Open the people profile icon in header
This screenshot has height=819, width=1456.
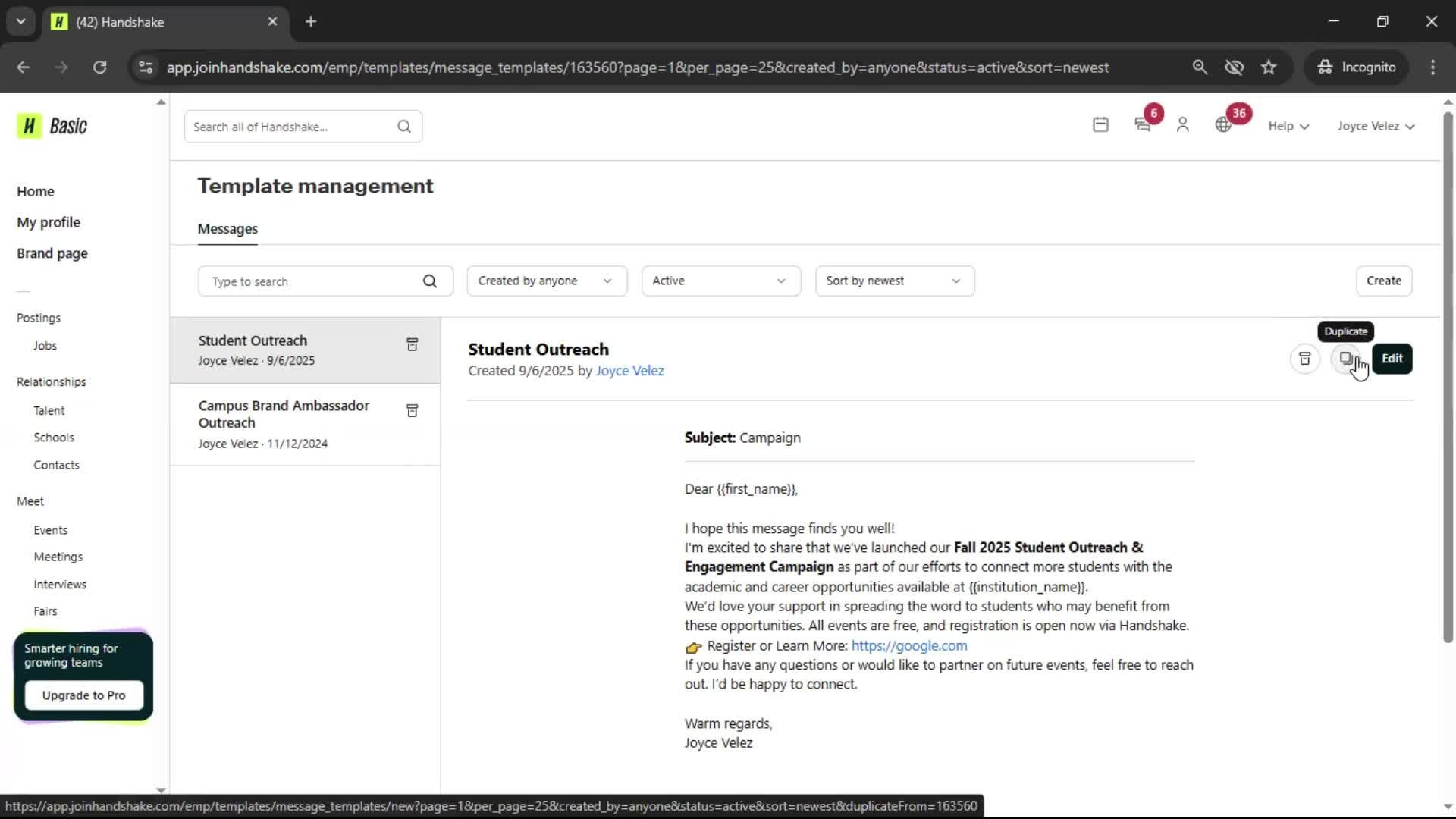[1182, 125]
